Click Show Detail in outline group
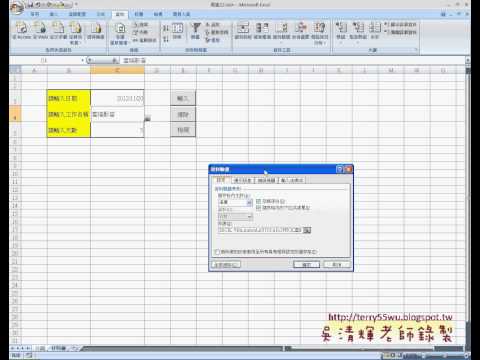The width and height of the screenshot is (480, 360). 400,25
